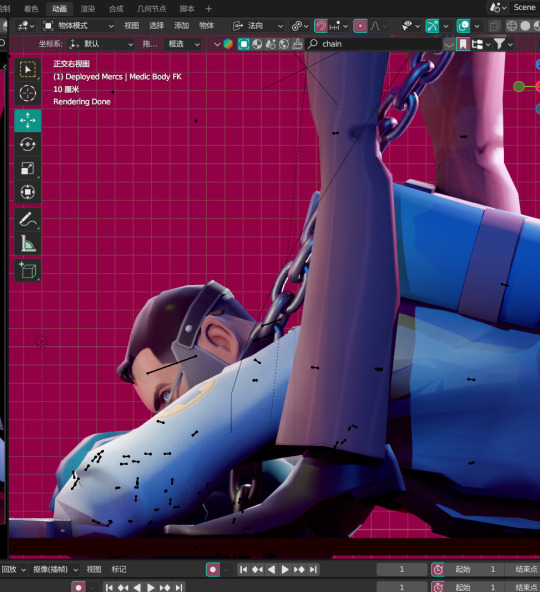Toggle the highlighted object filter icon

tap(244, 44)
